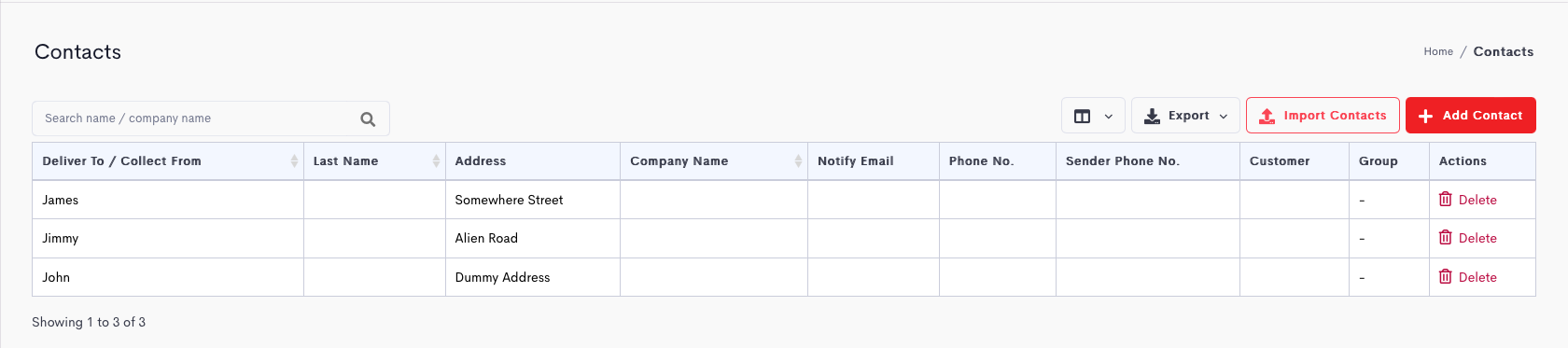Click trash icon in John row
This screenshot has width=1568, height=348.
[x=1445, y=277]
